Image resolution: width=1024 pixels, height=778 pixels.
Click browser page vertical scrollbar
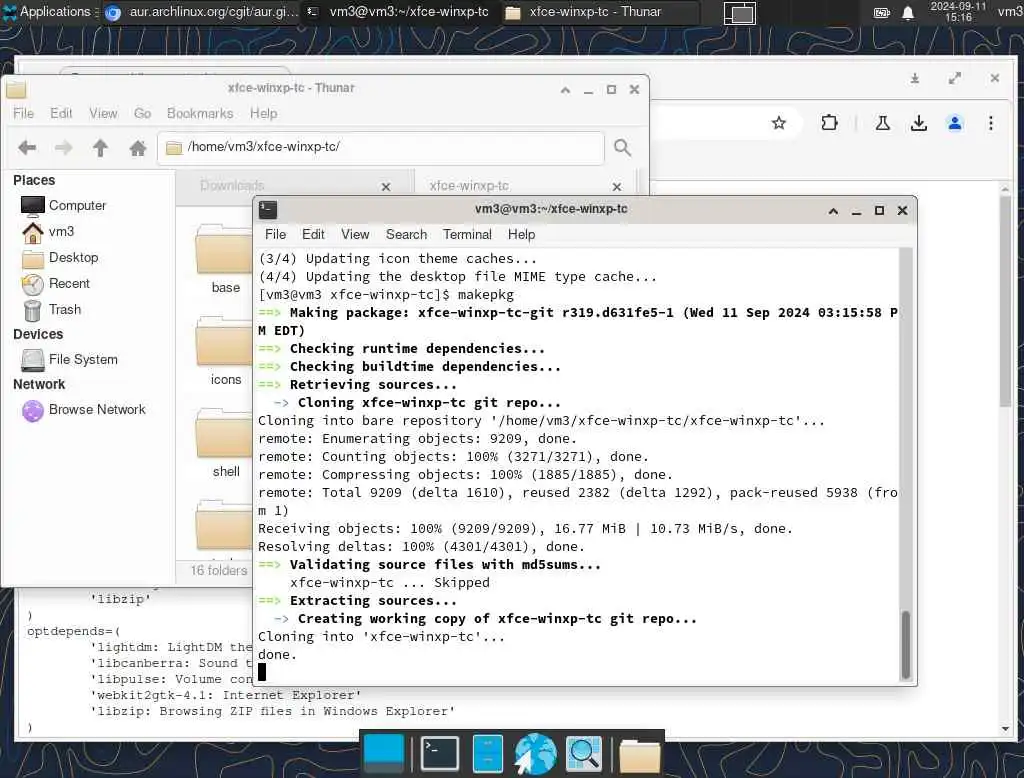1005,300
